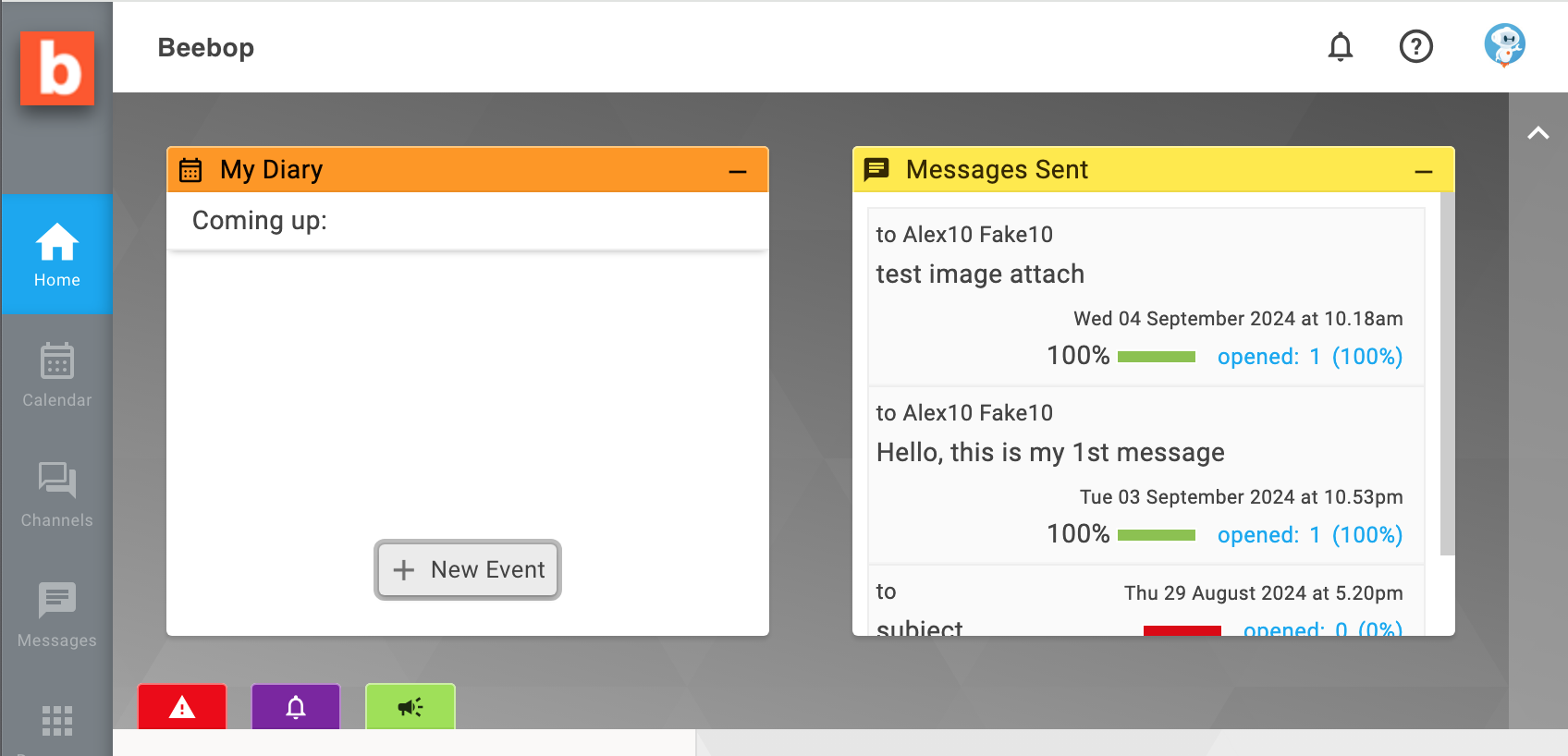Viewport: 1568px width, 756px height.
Task: Minimize the Messages Sent panel
Action: click(x=1424, y=171)
